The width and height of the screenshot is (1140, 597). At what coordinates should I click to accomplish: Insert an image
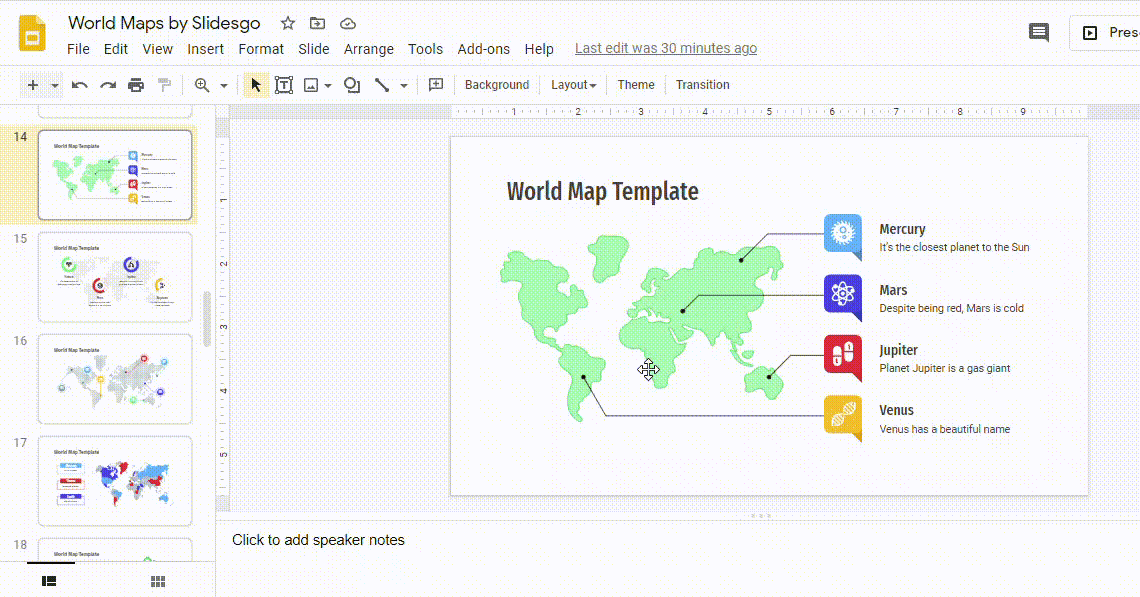(310, 85)
